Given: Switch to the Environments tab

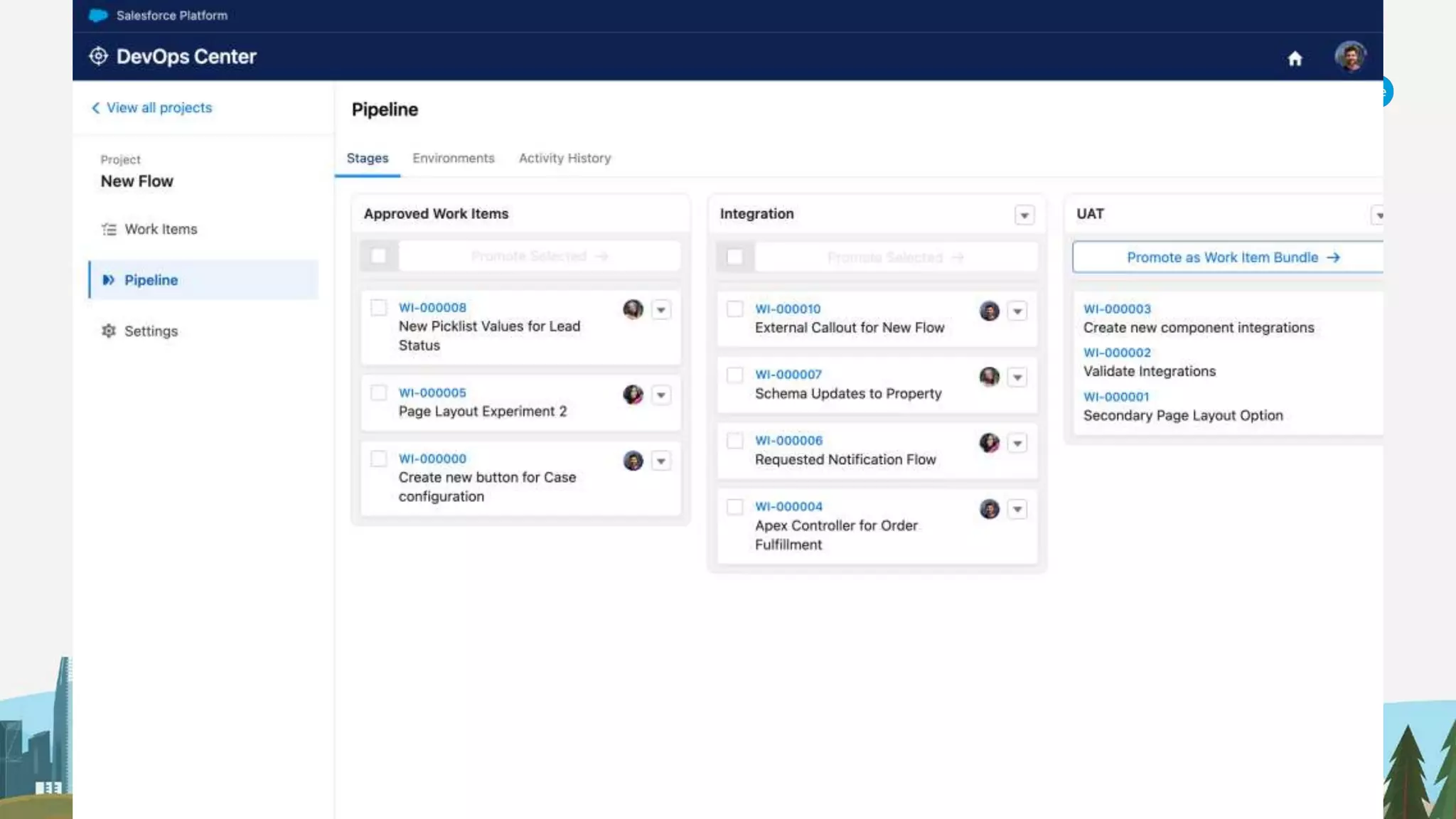Looking at the screenshot, I should tap(453, 158).
